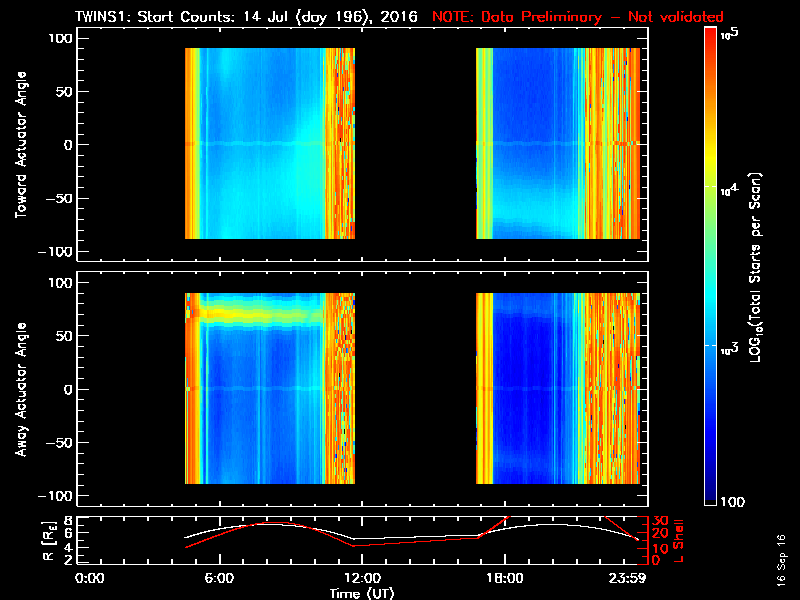Click the Away Actuator Angle axis label

pos(21,389)
